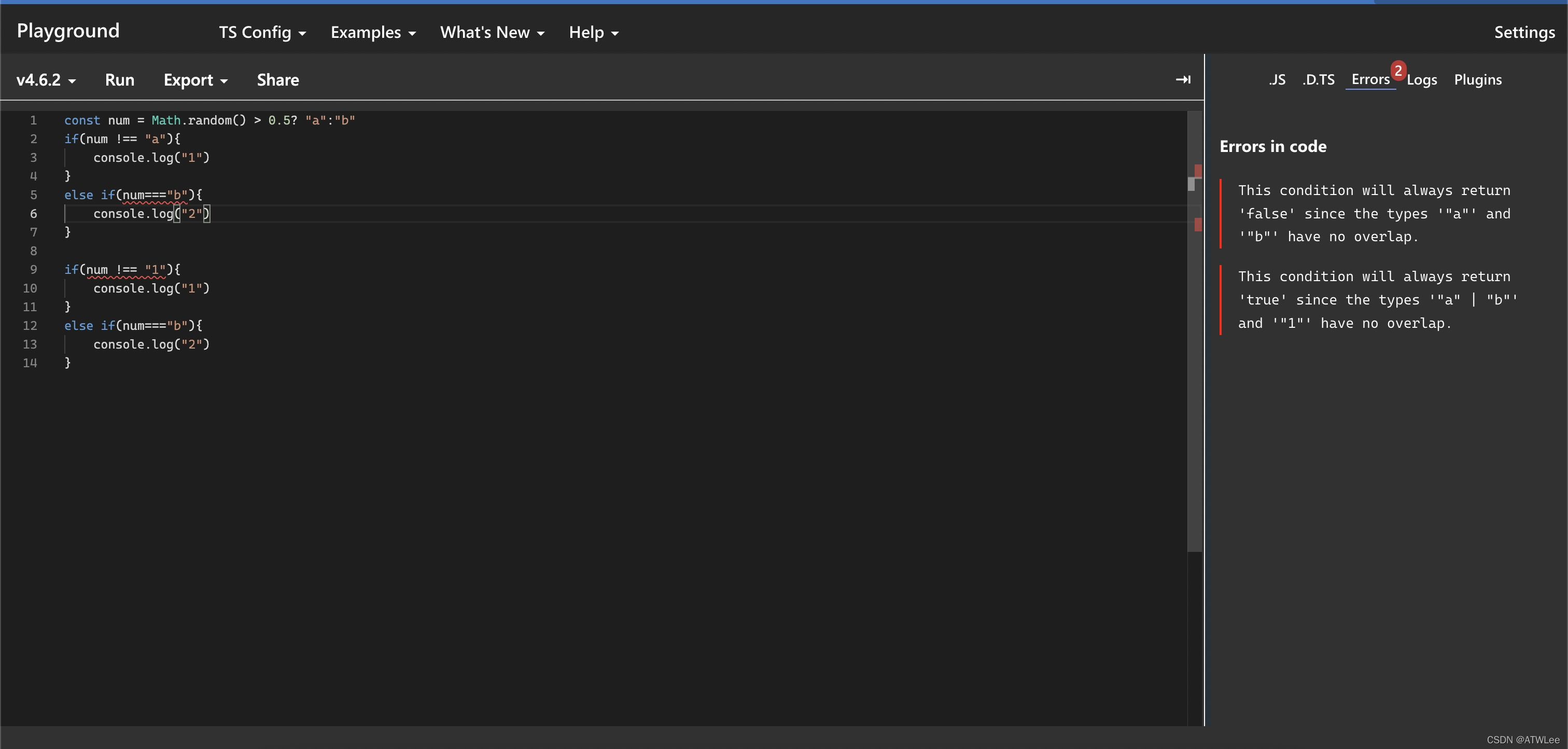Expand the Export dropdown options
Viewport: 1568px width, 749px height.
tap(195, 79)
